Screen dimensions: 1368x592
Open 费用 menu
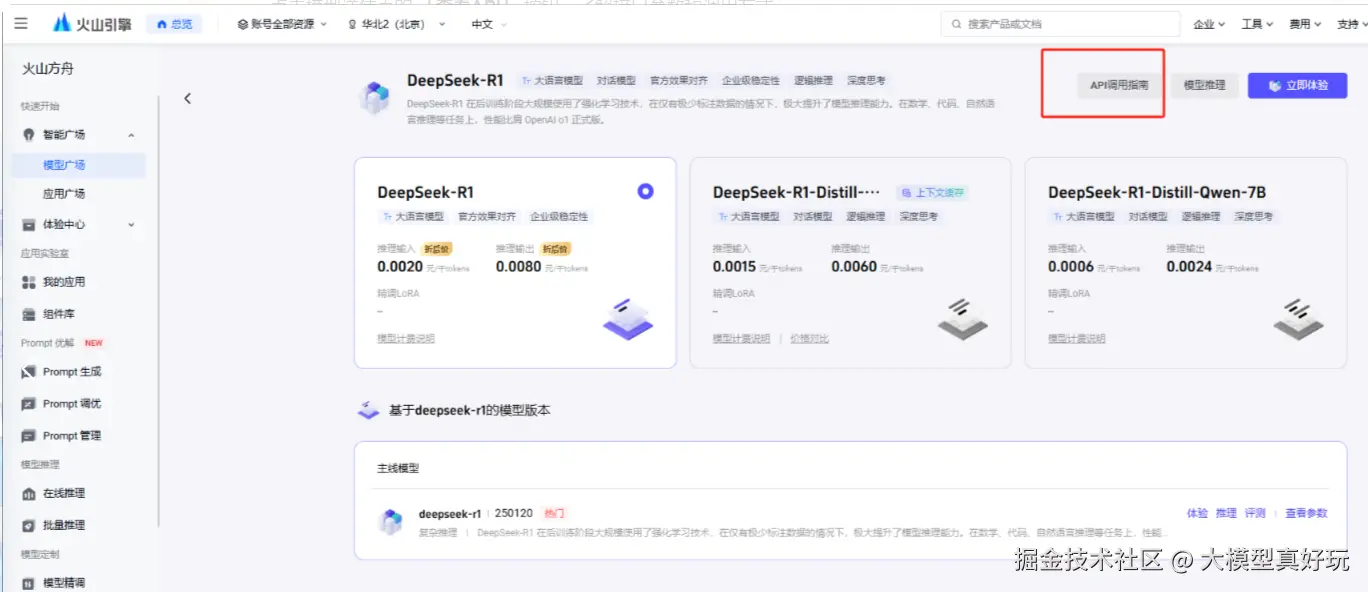1305,24
